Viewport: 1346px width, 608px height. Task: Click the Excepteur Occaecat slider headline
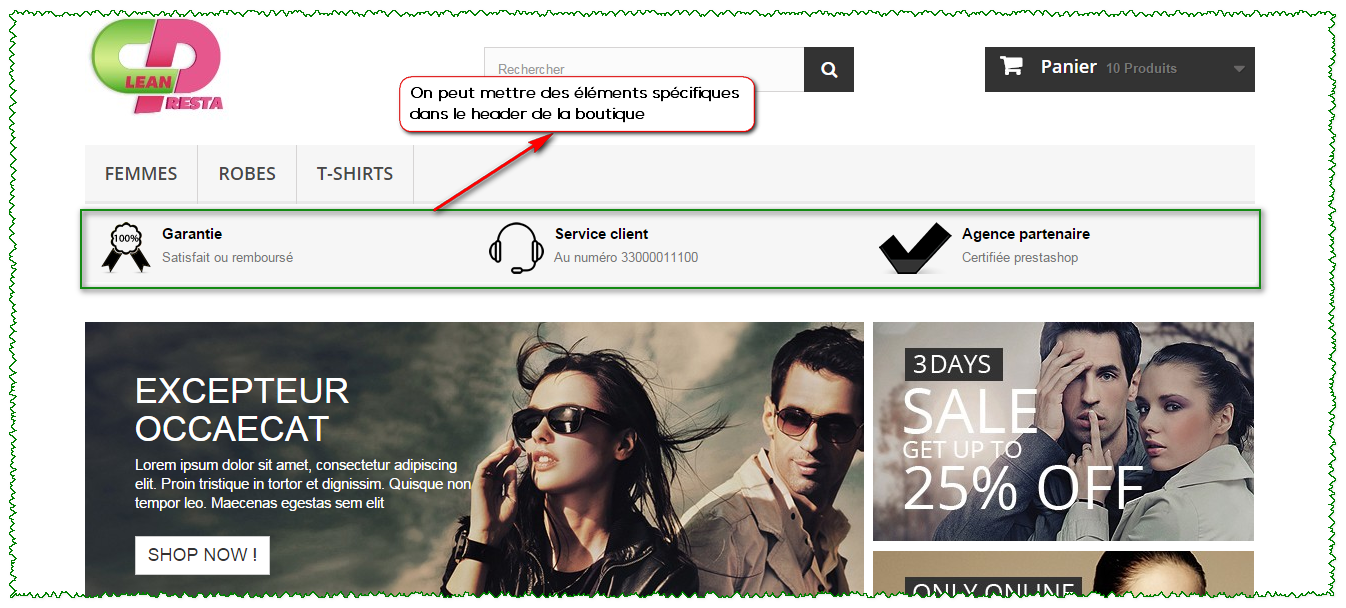(242, 409)
